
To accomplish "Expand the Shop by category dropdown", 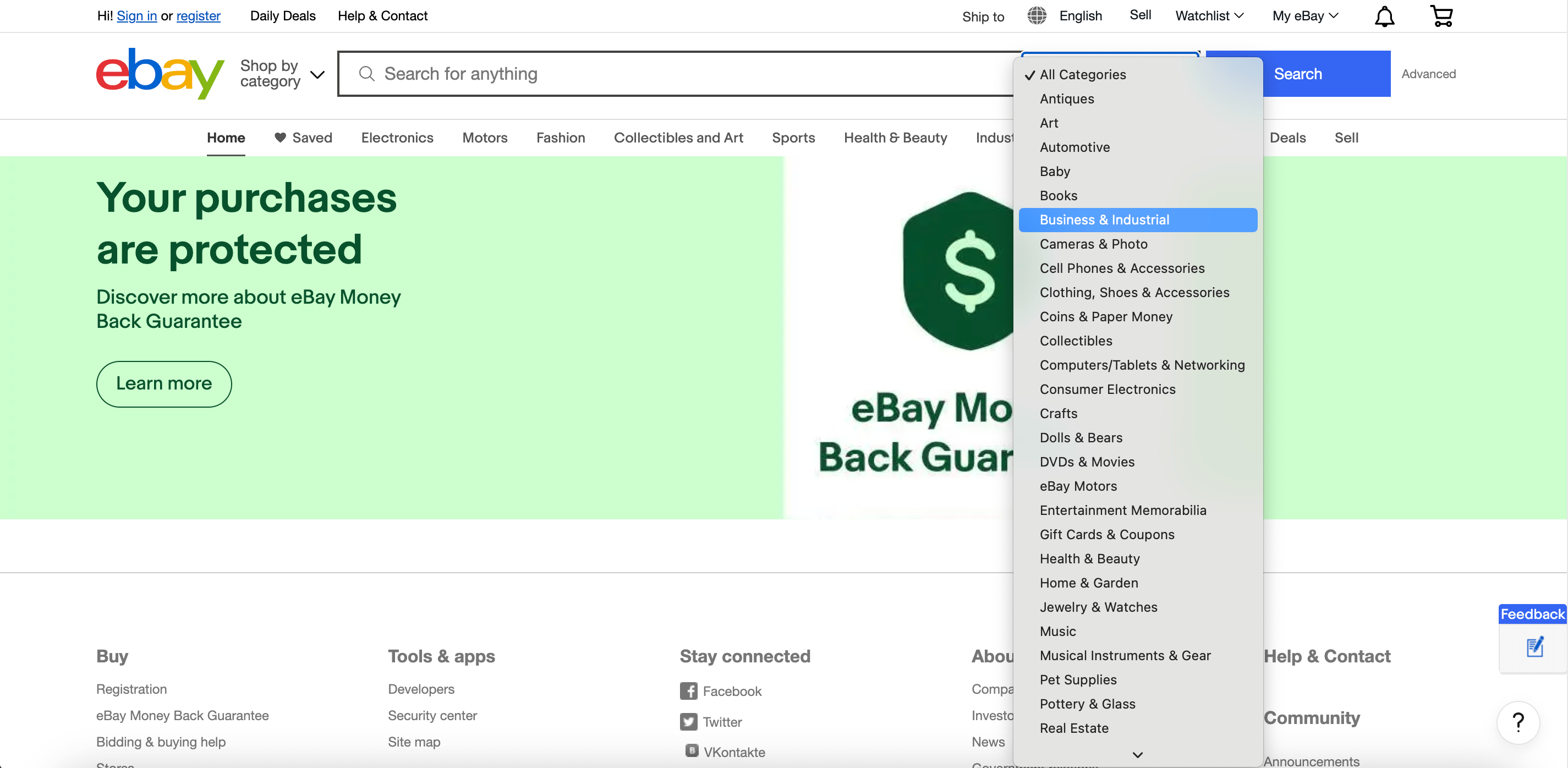I will (282, 74).
